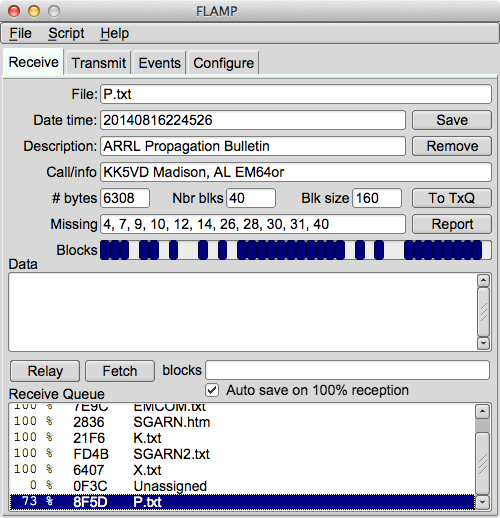Image resolution: width=500 pixels, height=518 pixels.
Task: Click the Save button
Action: click(452, 120)
